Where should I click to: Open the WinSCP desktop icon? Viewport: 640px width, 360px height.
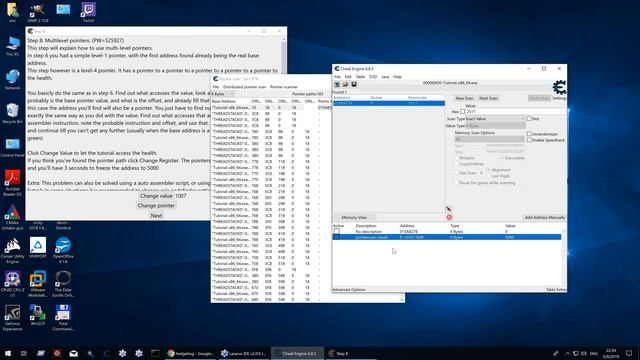pos(38,316)
